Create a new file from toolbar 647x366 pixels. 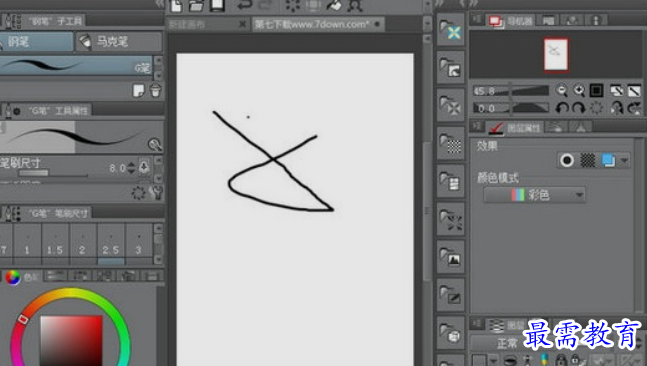[176, 6]
